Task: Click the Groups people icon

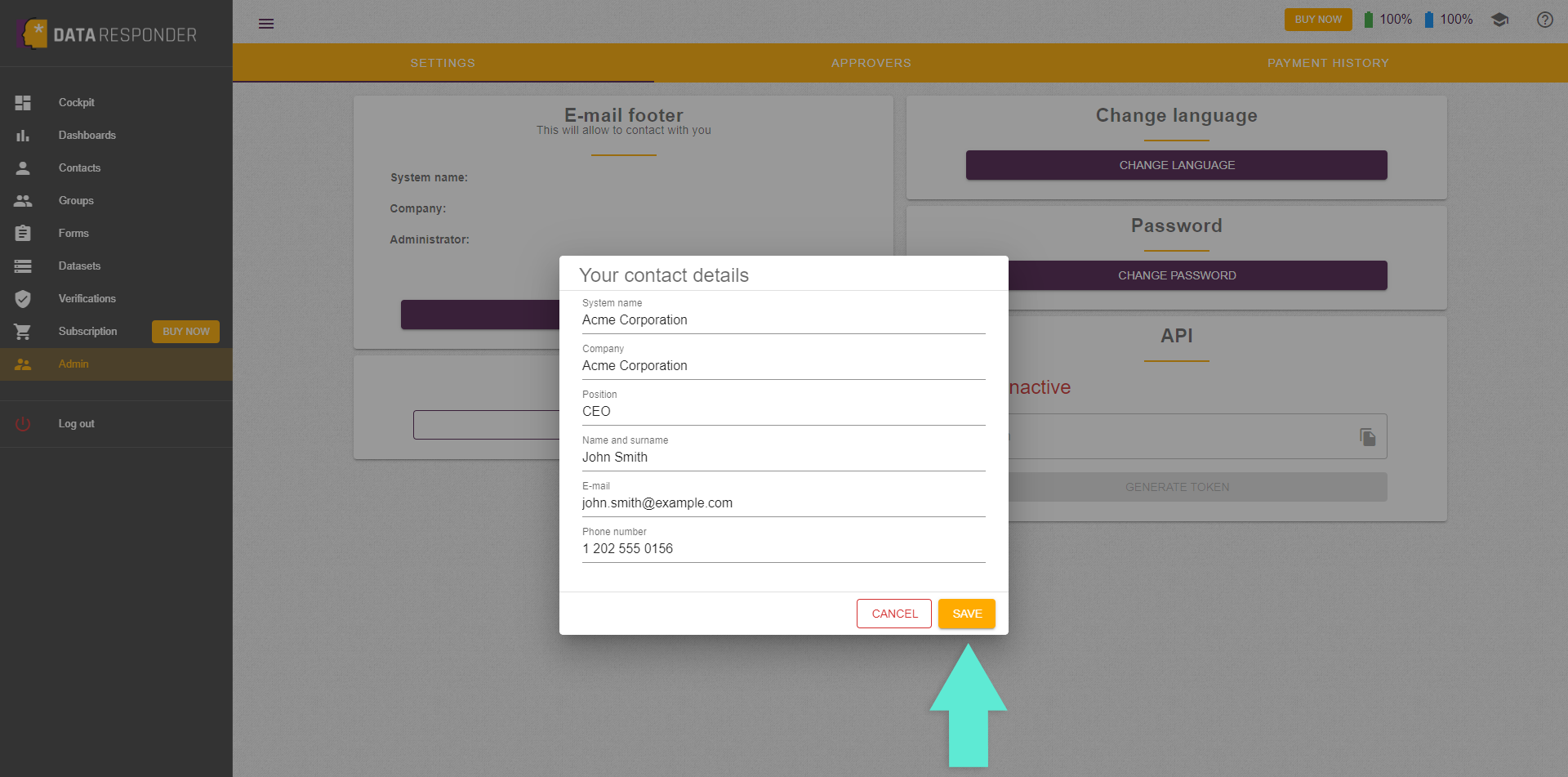Action: tap(23, 201)
